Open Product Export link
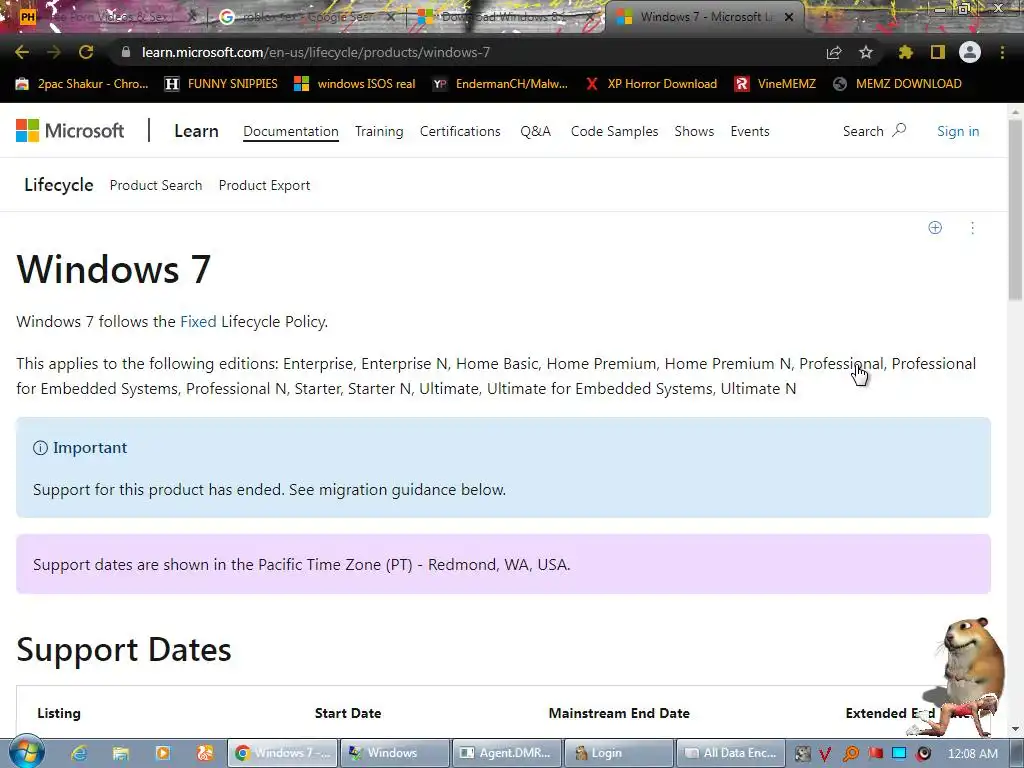This screenshot has height=768, width=1024. (x=264, y=185)
